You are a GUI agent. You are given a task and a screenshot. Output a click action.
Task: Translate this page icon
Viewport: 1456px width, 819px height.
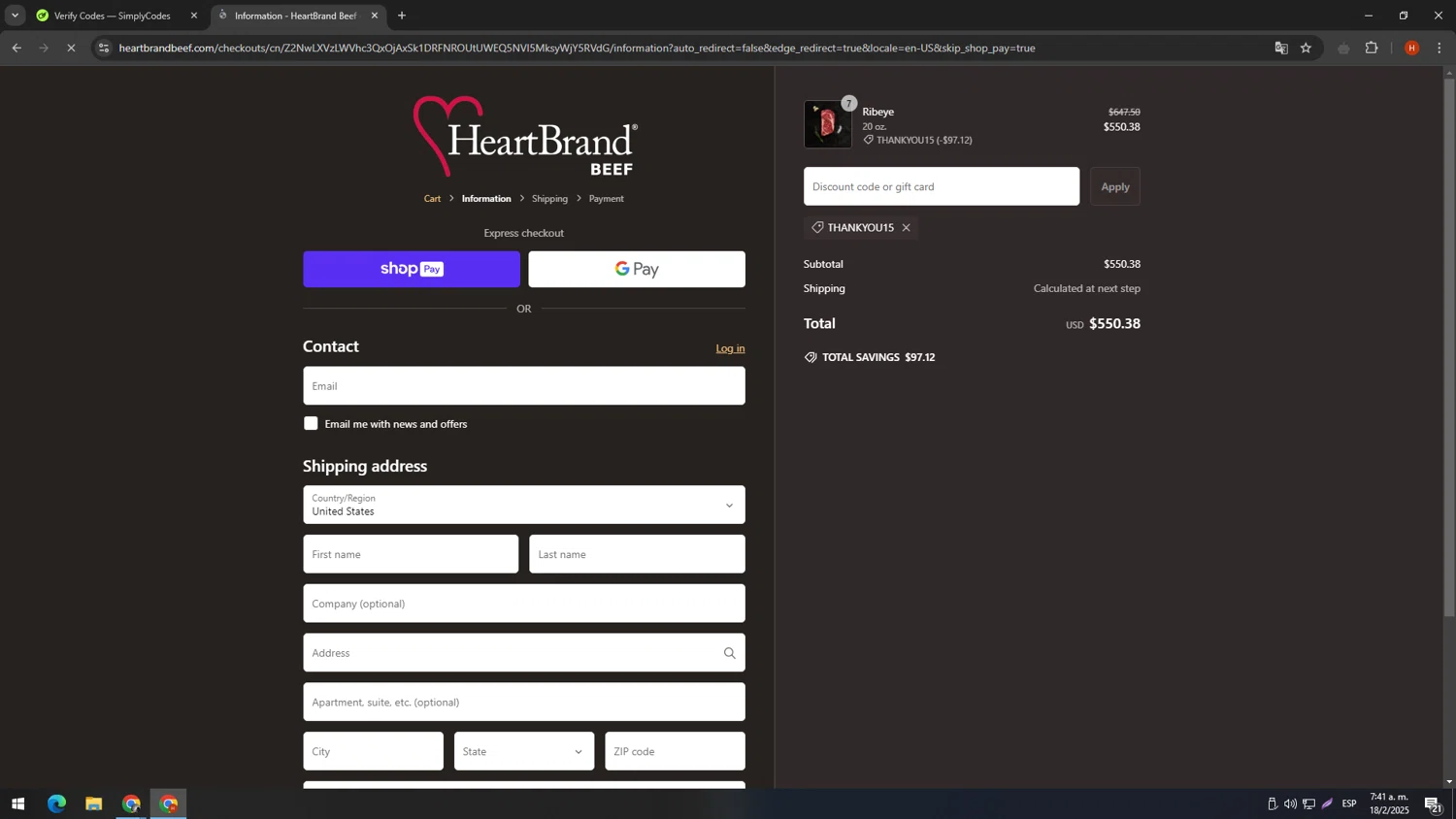tap(1281, 48)
